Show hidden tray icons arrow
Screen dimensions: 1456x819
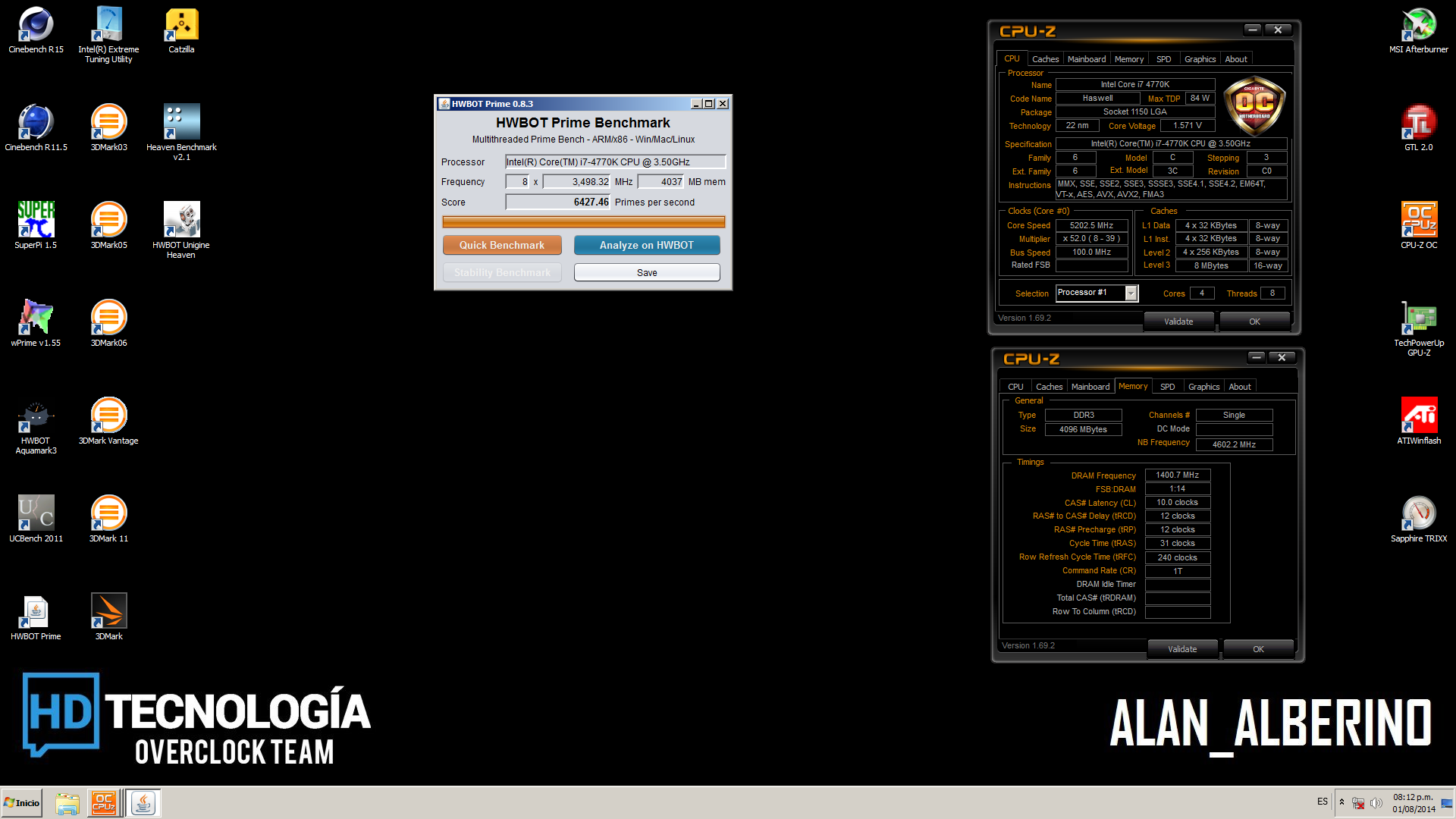point(1341,802)
